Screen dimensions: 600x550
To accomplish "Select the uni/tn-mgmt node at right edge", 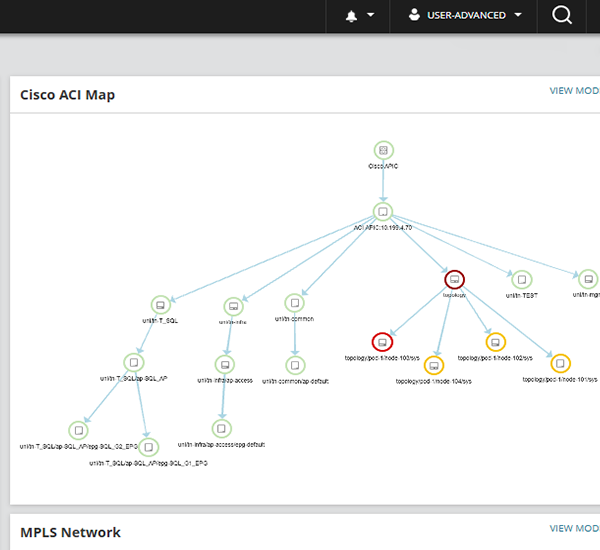I will coord(589,279).
